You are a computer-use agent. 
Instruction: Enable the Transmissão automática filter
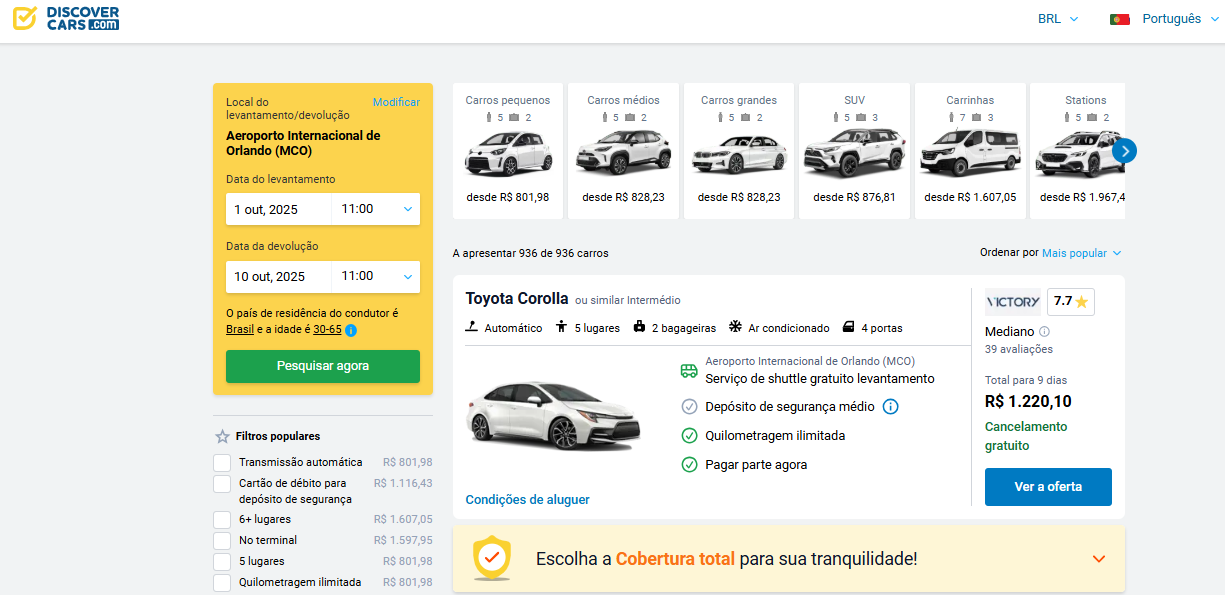pos(222,462)
